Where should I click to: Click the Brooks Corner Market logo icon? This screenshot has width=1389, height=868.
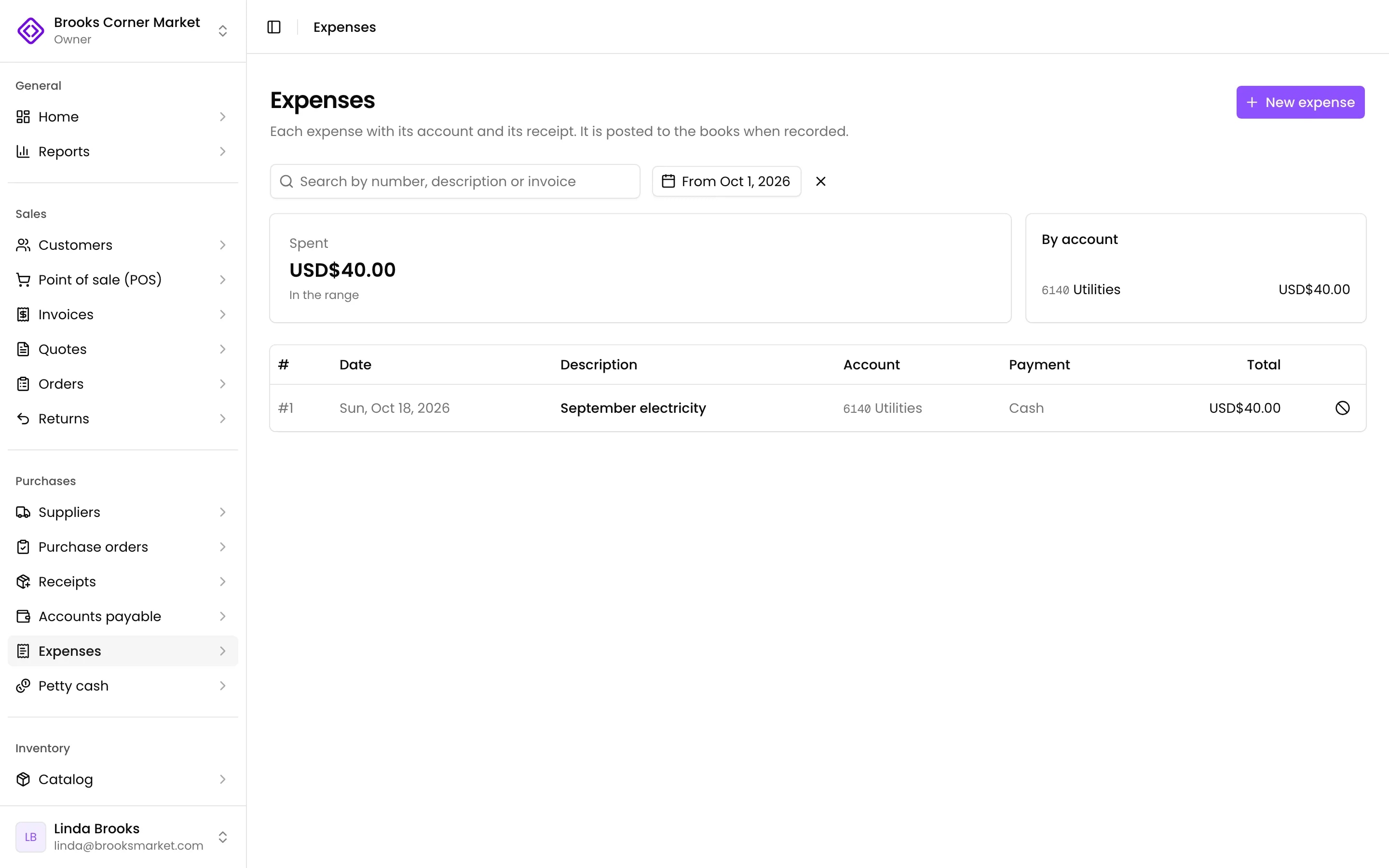pos(30,30)
